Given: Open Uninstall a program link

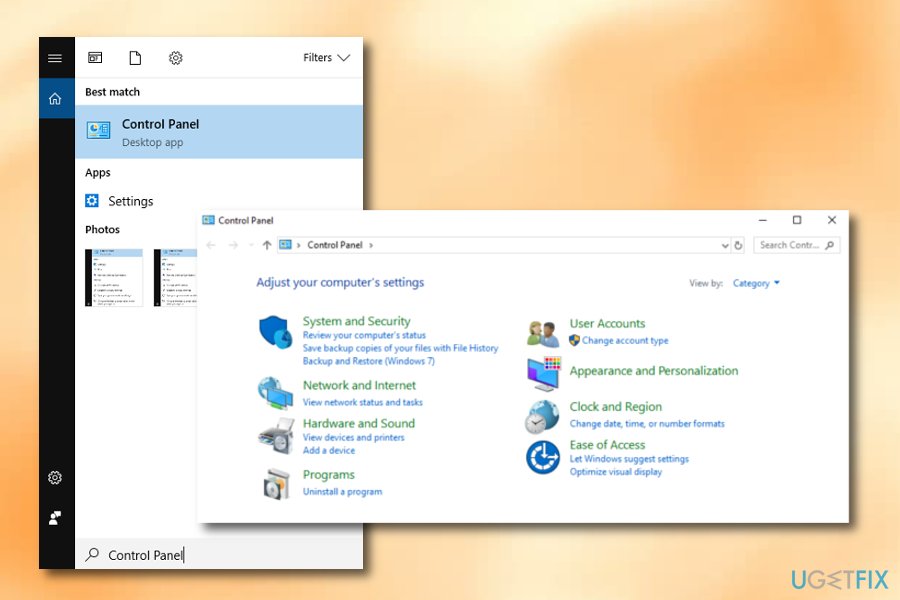Looking at the screenshot, I should pyautogui.click(x=344, y=491).
